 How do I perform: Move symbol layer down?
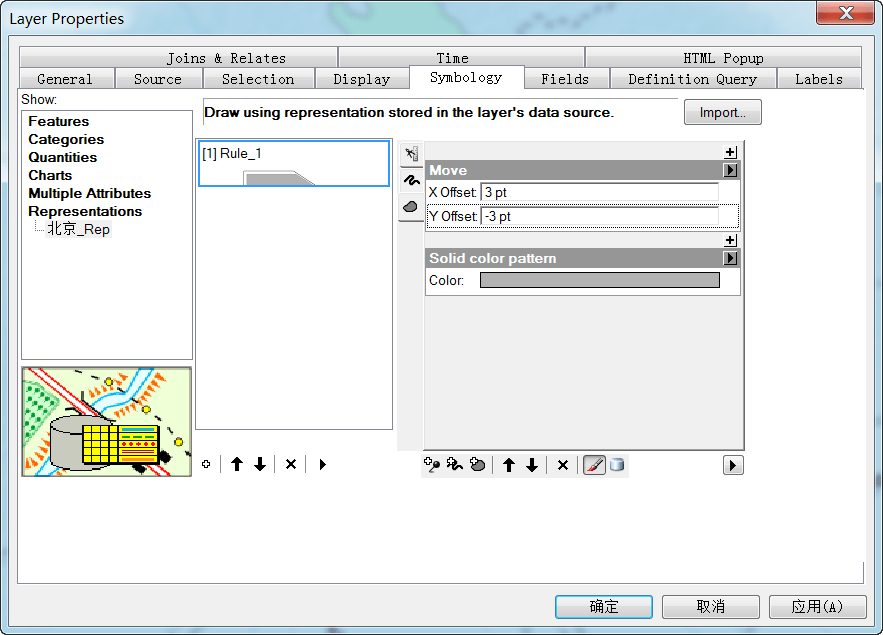tap(532, 465)
